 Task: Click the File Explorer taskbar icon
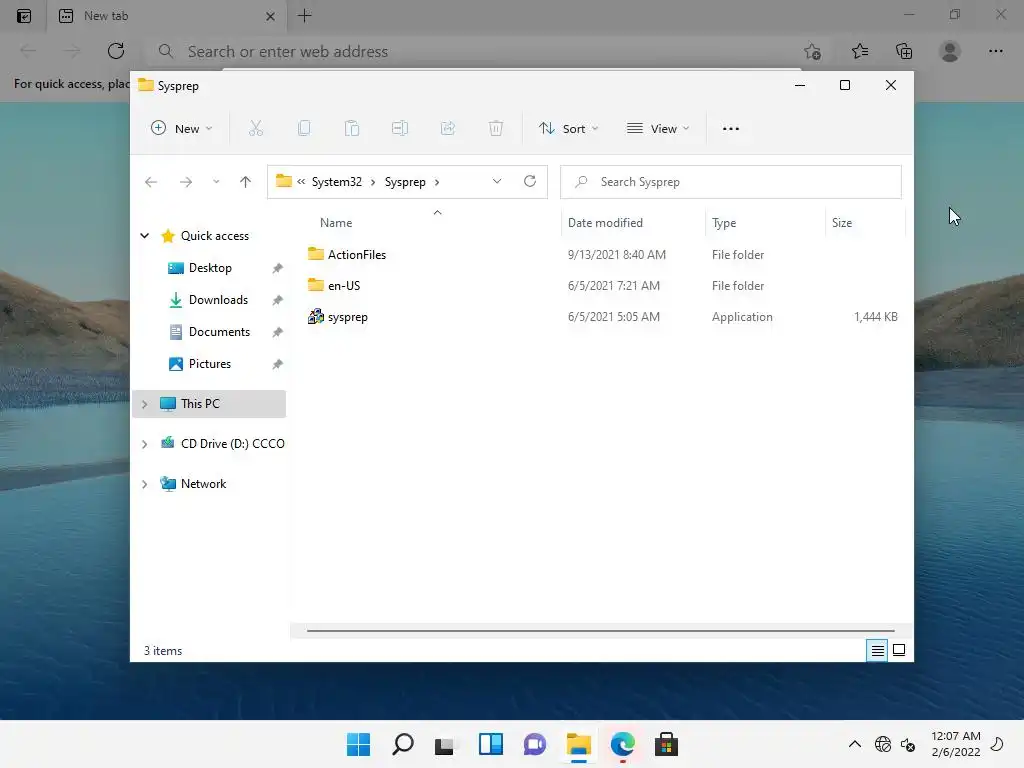click(579, 744)
